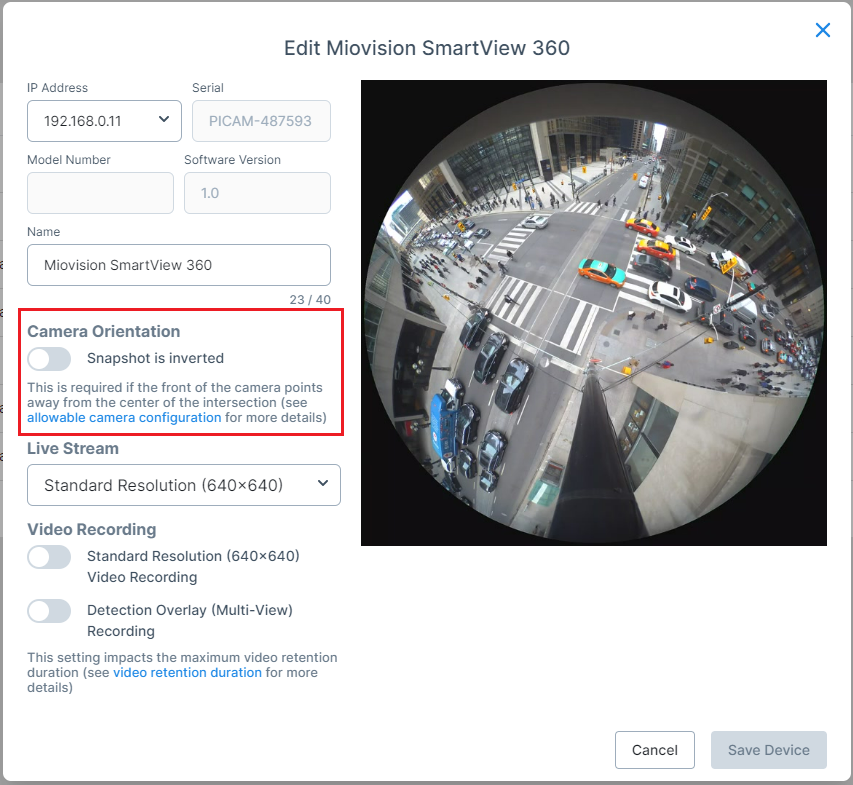Open the allowable camera configuration link
The width and height of the screenshot is (853, 785).
123,417
